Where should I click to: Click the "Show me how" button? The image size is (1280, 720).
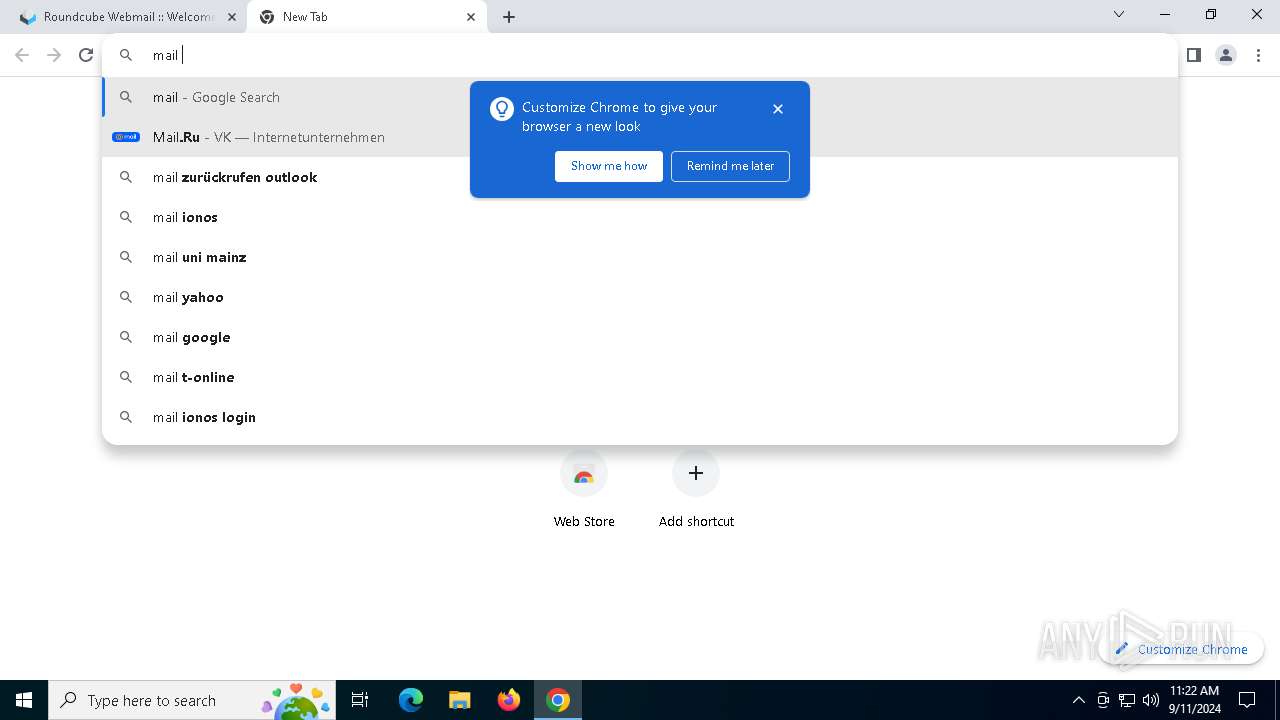coord(609,166)
